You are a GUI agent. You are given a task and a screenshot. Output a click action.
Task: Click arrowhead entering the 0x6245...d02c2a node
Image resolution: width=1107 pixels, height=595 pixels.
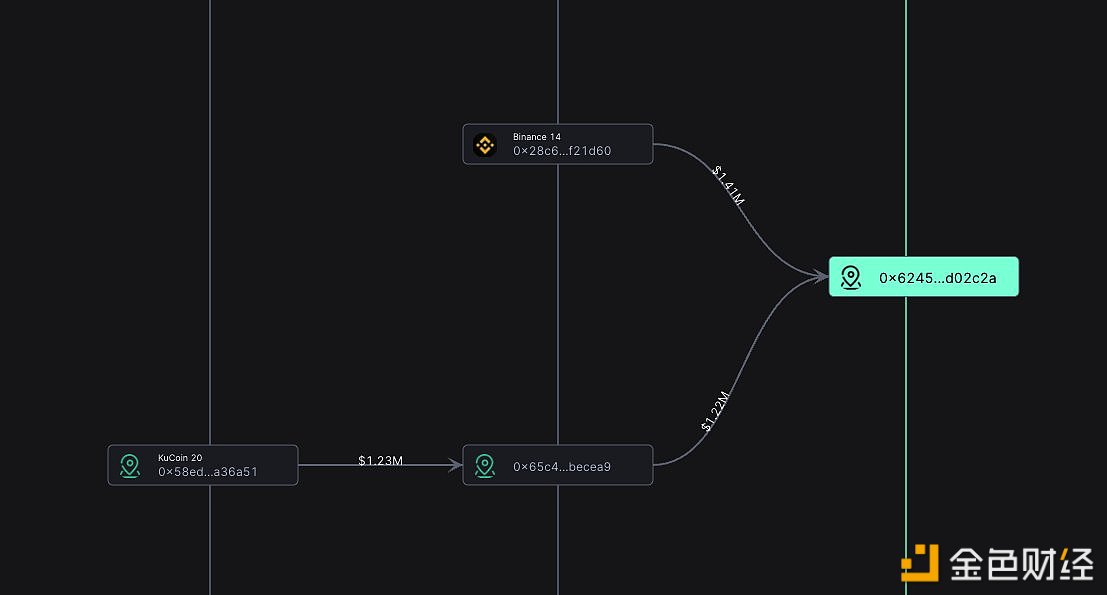click(x=820, y=277)
